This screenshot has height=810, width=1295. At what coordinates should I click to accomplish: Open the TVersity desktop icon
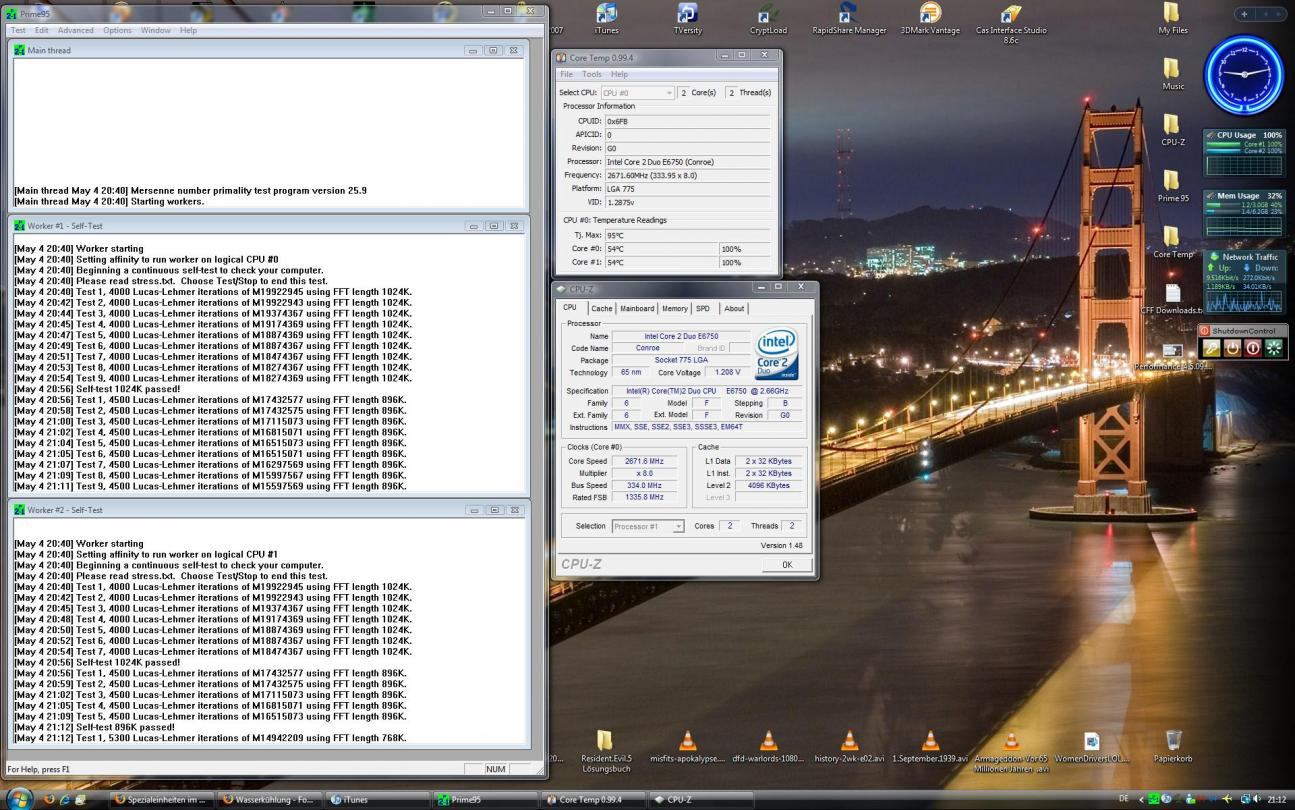687,15
